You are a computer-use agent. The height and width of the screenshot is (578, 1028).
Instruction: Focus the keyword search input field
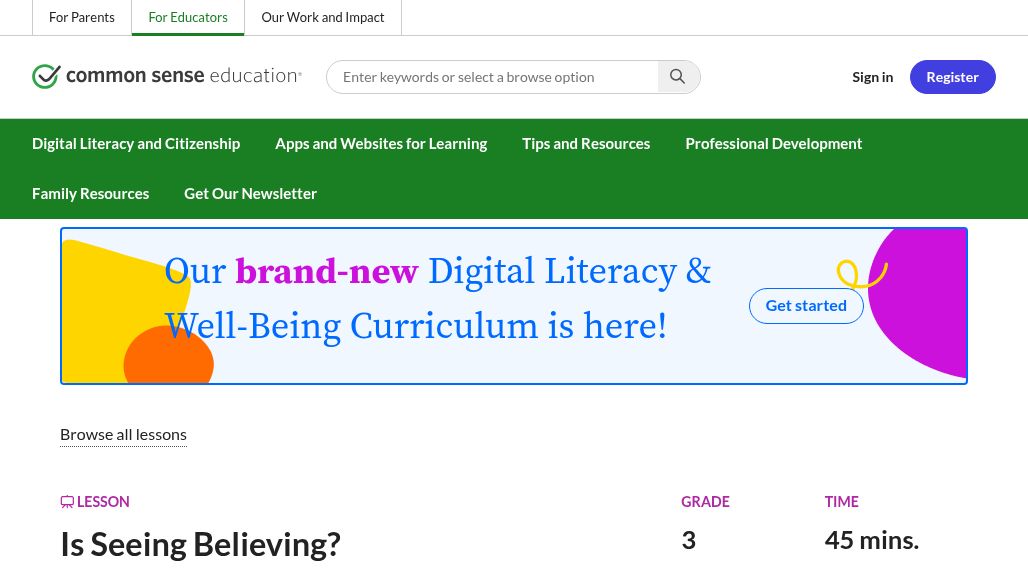point(492,77)
